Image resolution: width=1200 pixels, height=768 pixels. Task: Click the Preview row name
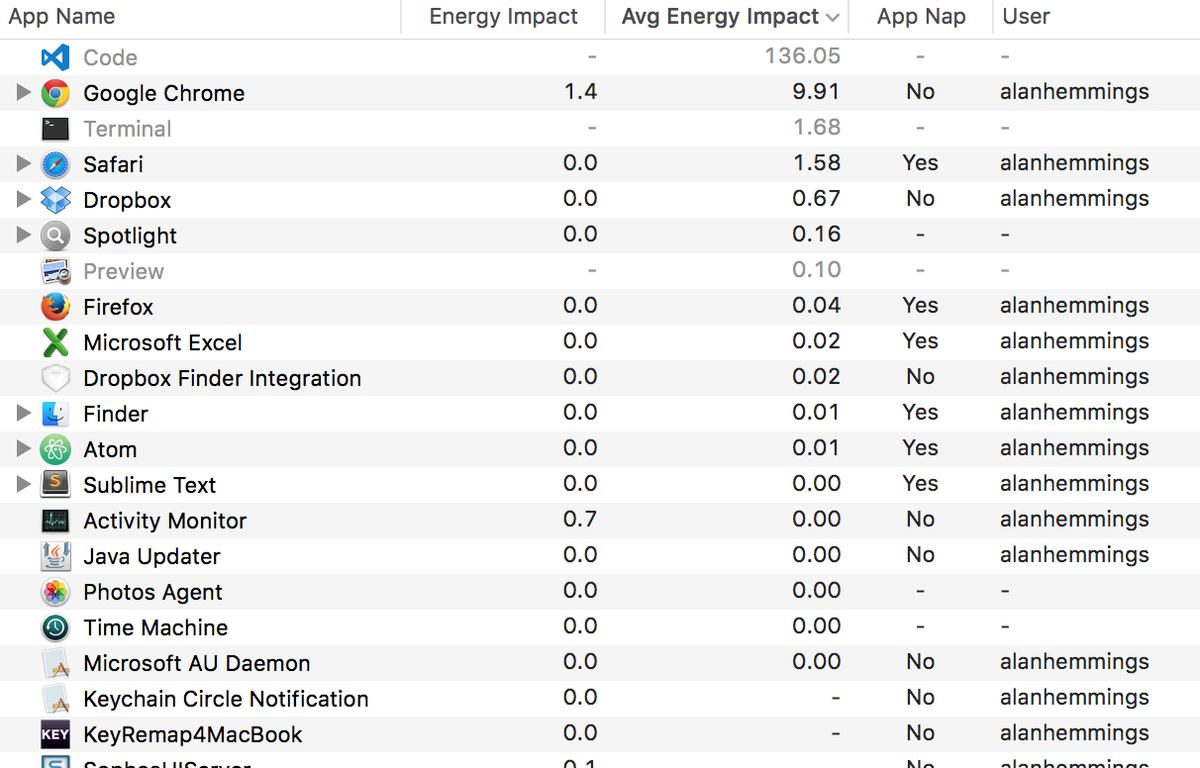pyautogui.click(x=123, y=271)
